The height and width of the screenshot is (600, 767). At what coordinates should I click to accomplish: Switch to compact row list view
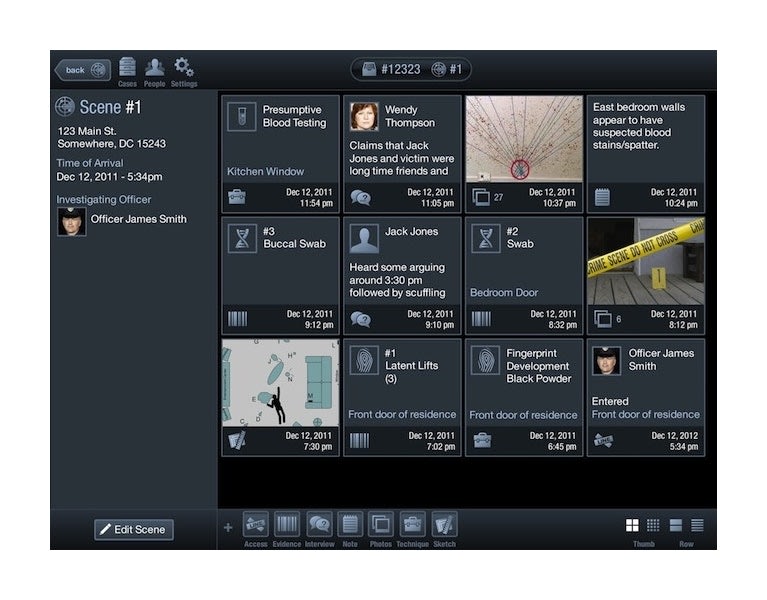pos(697,525)
